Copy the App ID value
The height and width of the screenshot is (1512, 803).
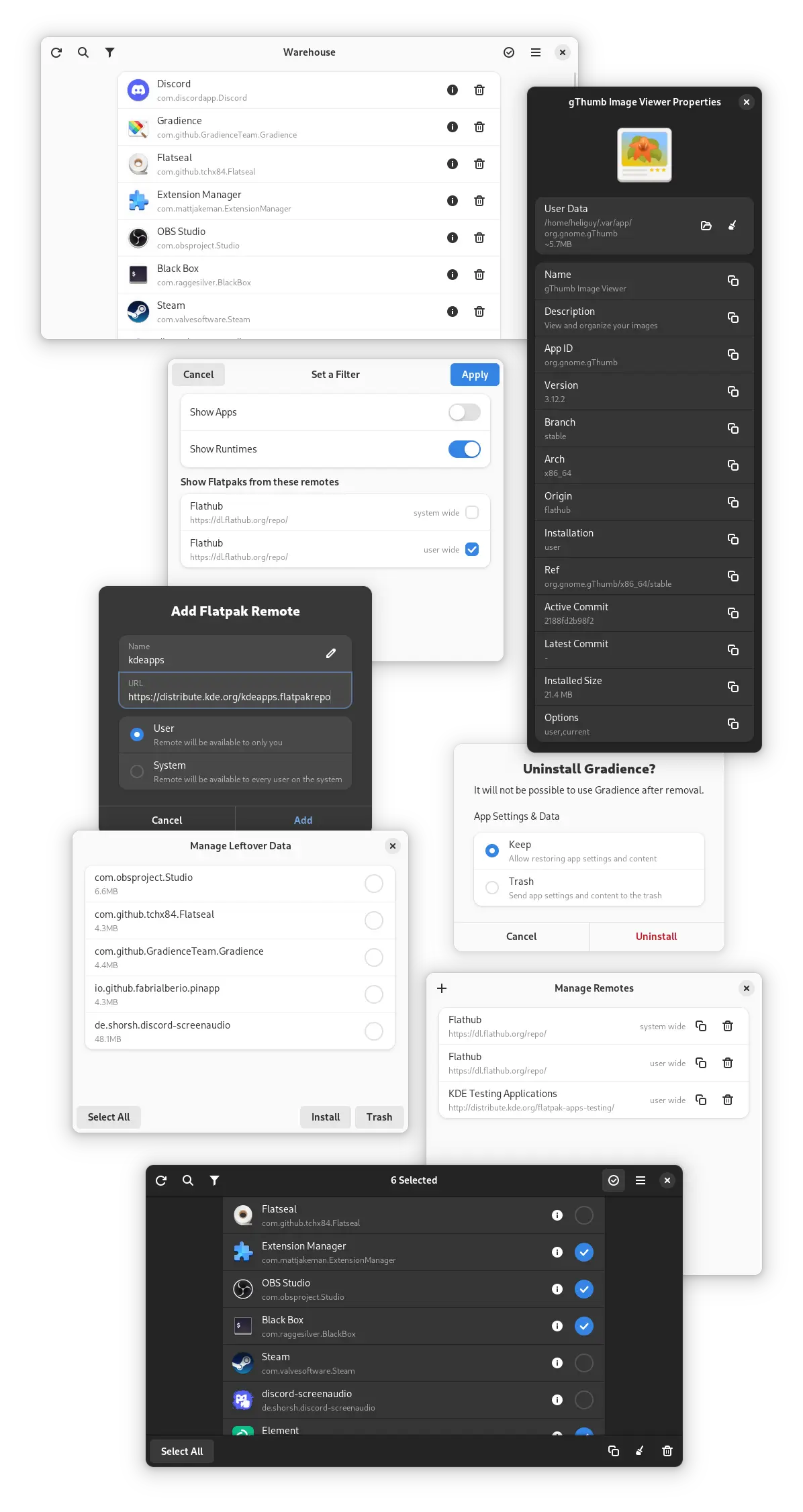tap(733, 355)
